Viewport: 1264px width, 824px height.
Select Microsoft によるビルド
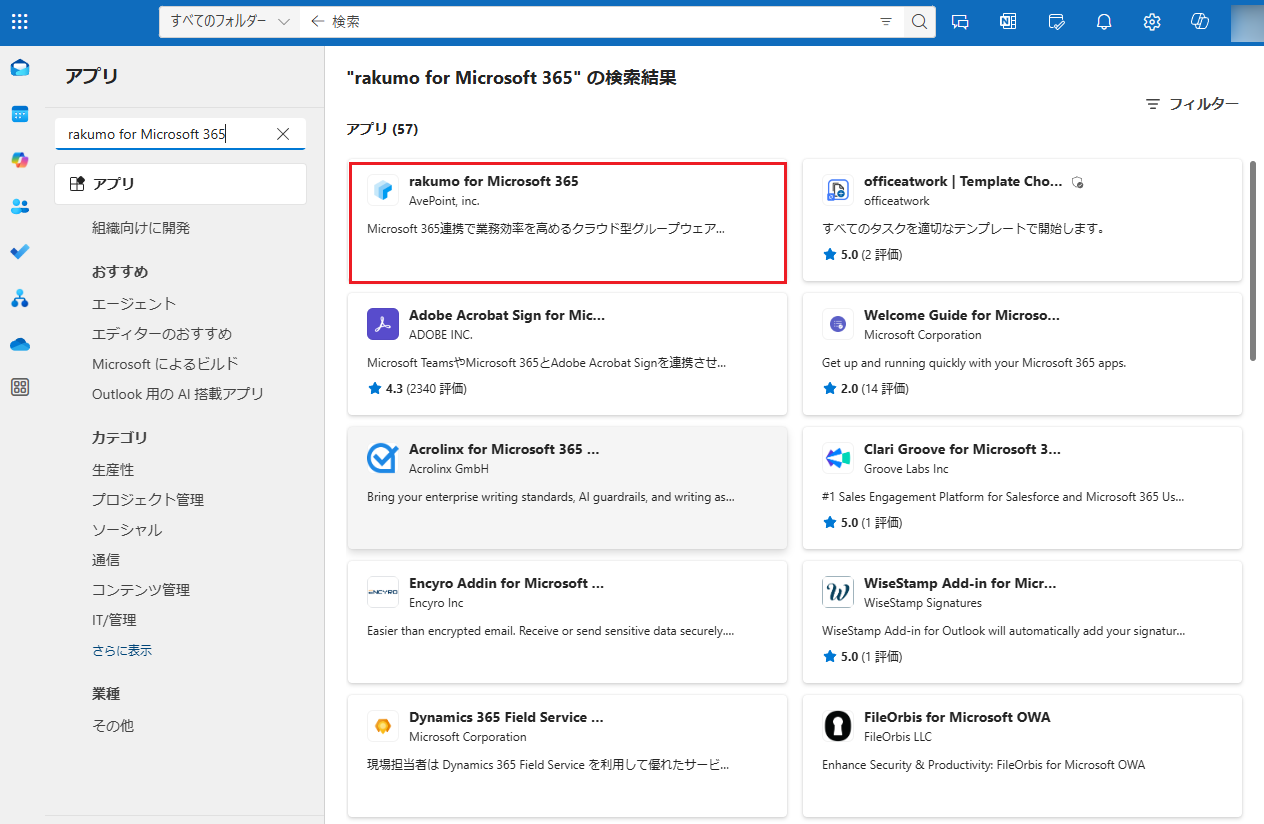[165, 364]
